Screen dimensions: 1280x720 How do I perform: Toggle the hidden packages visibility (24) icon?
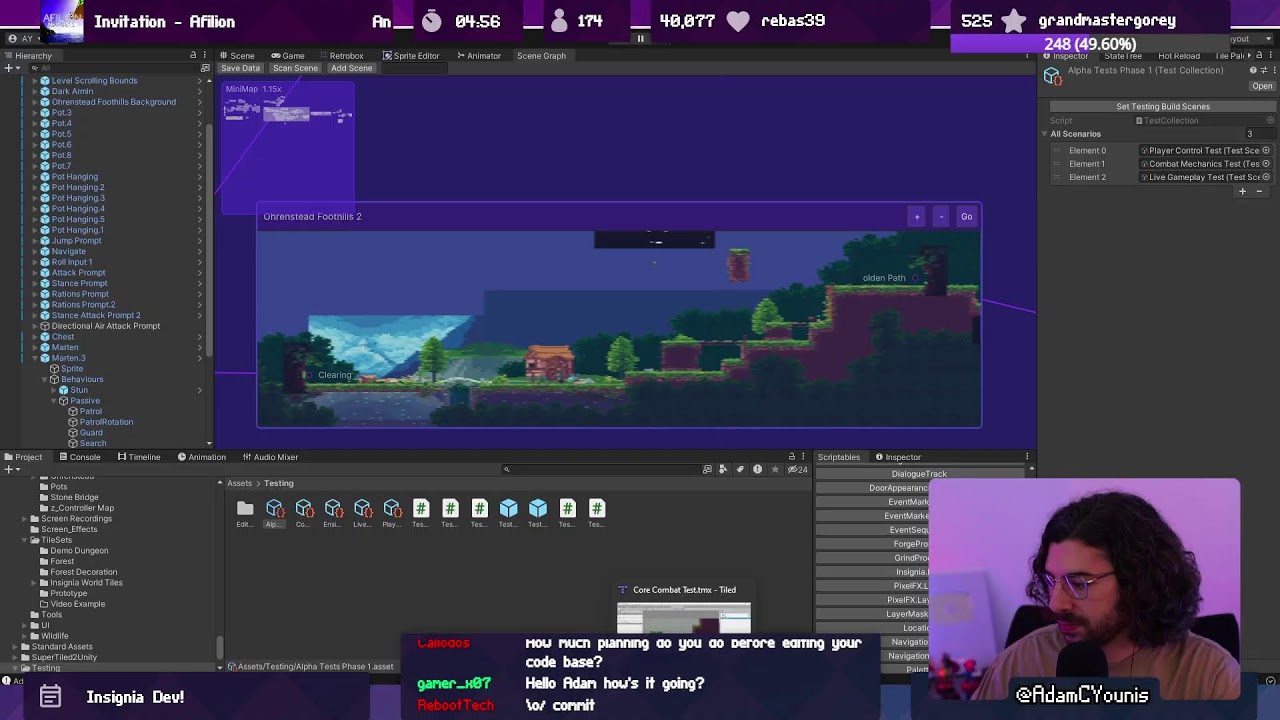click(x=797, y=469)
